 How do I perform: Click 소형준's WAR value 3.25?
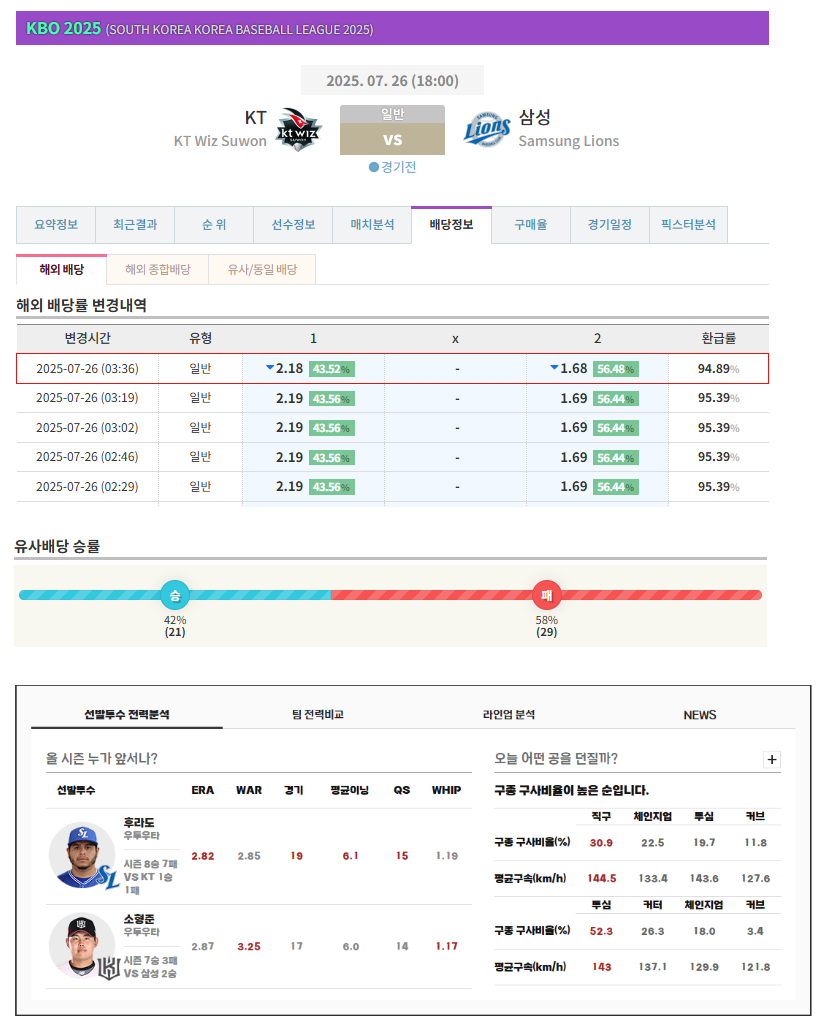pyautogui.click(x=249, y=947)
